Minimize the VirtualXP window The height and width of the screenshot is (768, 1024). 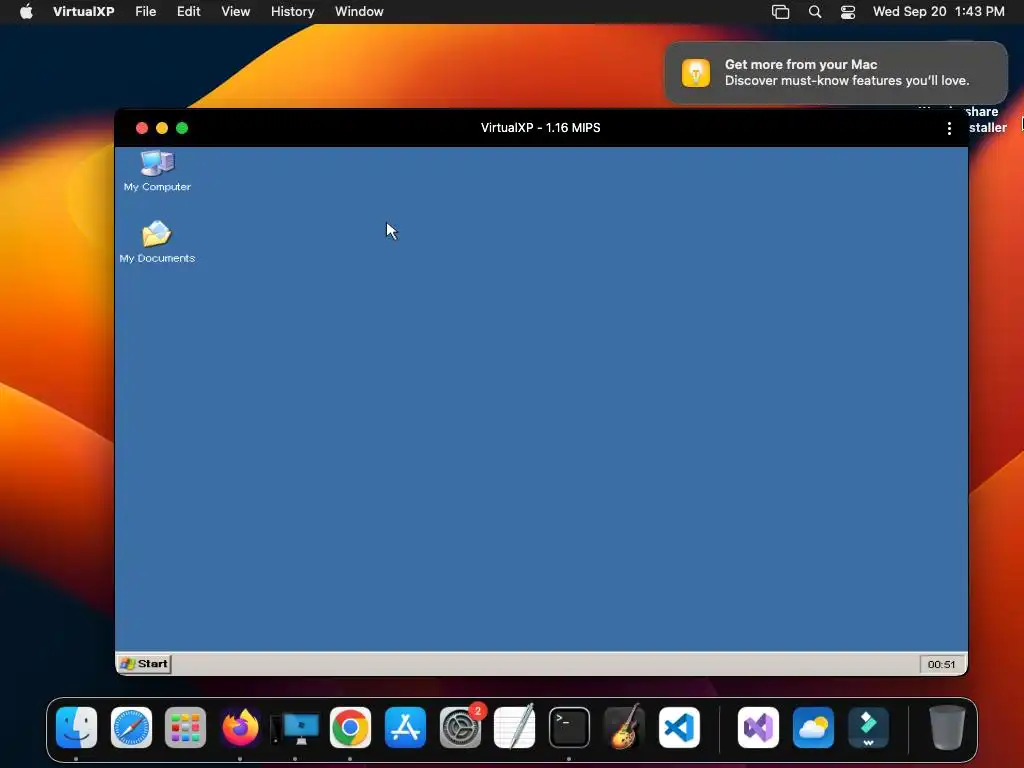162,128
